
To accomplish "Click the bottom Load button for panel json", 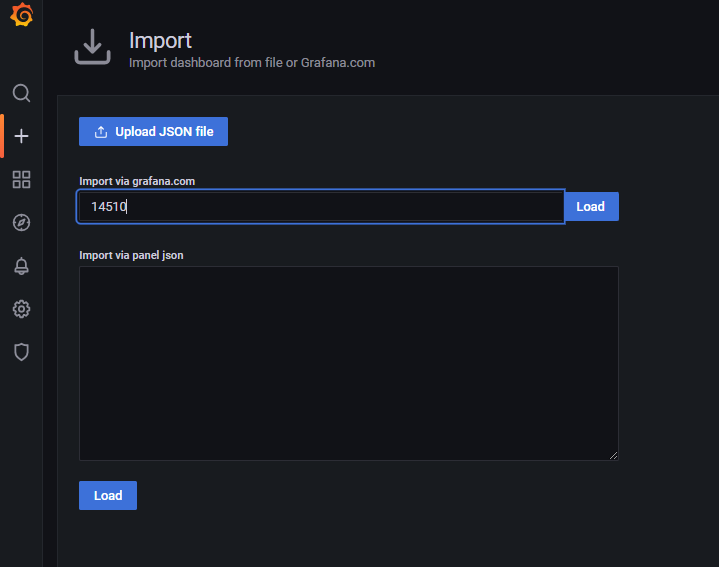I will (x=108, y=495).
